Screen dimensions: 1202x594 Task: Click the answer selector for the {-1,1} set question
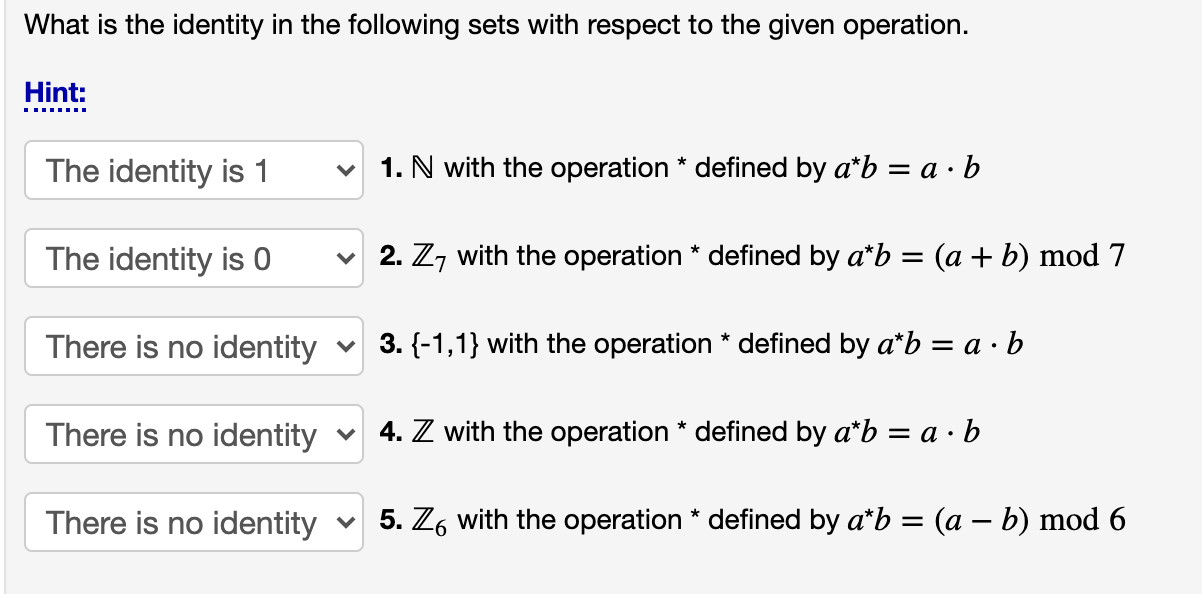[x=193, y=346]
